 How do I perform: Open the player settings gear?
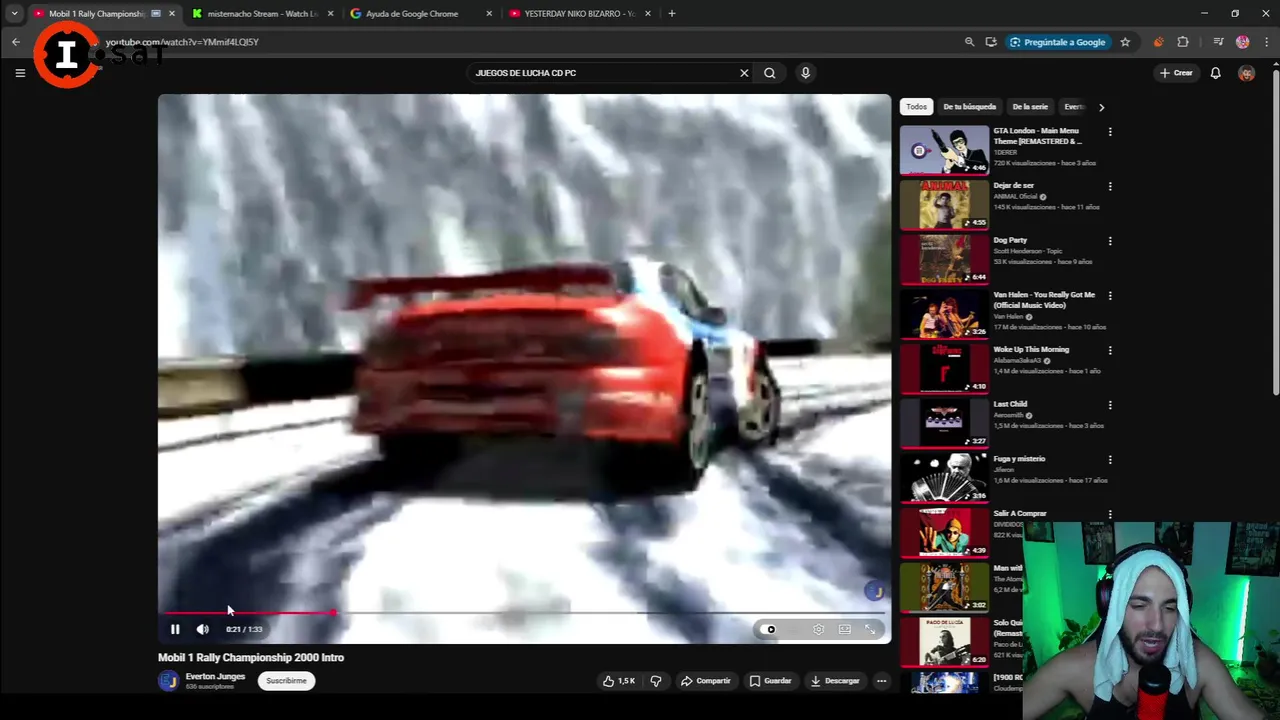coord(818,629)
